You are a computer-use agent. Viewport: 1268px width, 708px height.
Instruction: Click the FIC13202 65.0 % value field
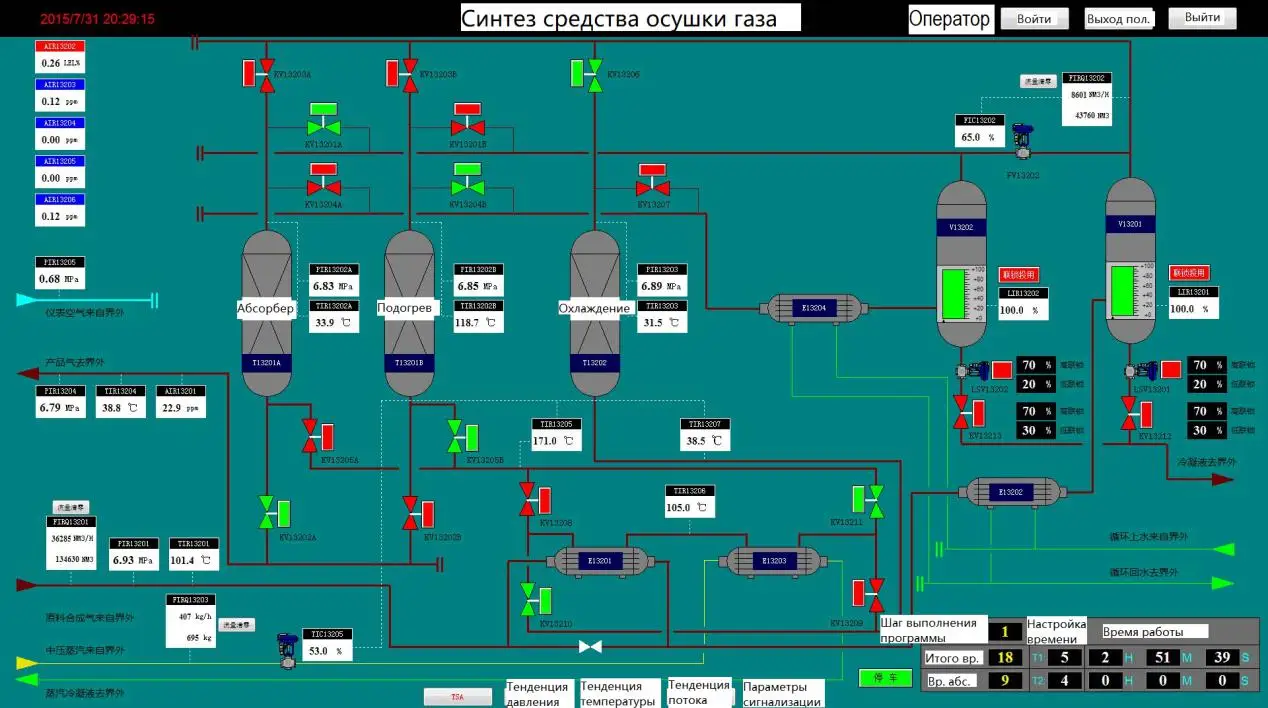click(977, 137)
